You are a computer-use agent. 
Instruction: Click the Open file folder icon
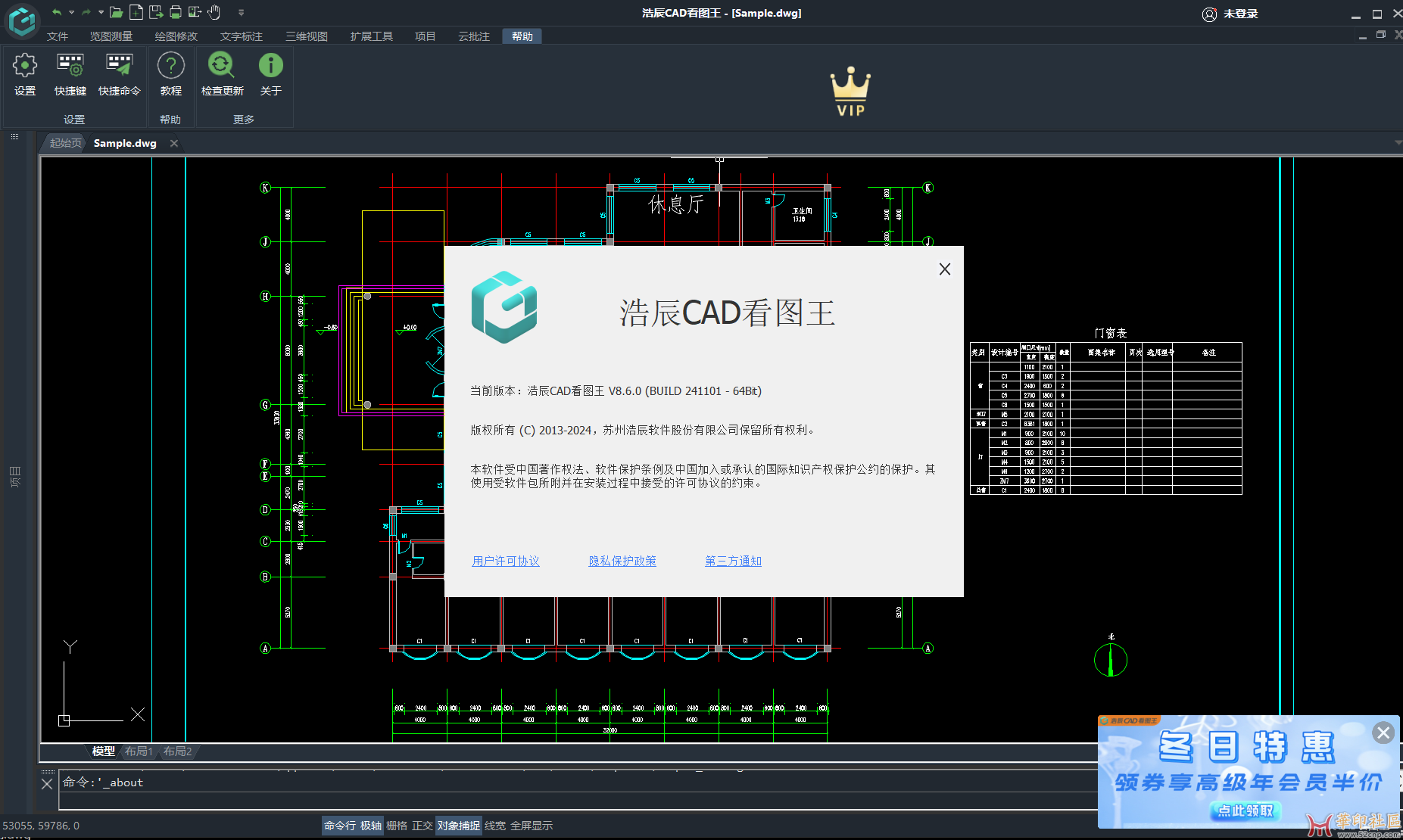point(116,12)
